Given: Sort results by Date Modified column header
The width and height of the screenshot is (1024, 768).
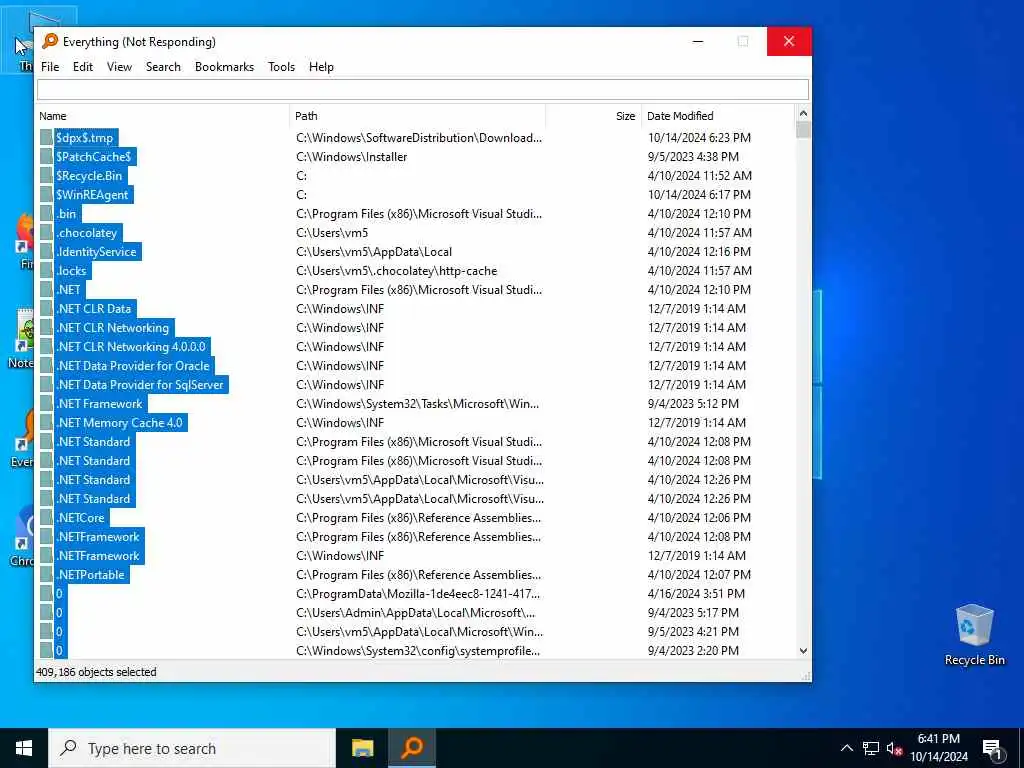Looking at the screenshot, I should pos(718,116).
